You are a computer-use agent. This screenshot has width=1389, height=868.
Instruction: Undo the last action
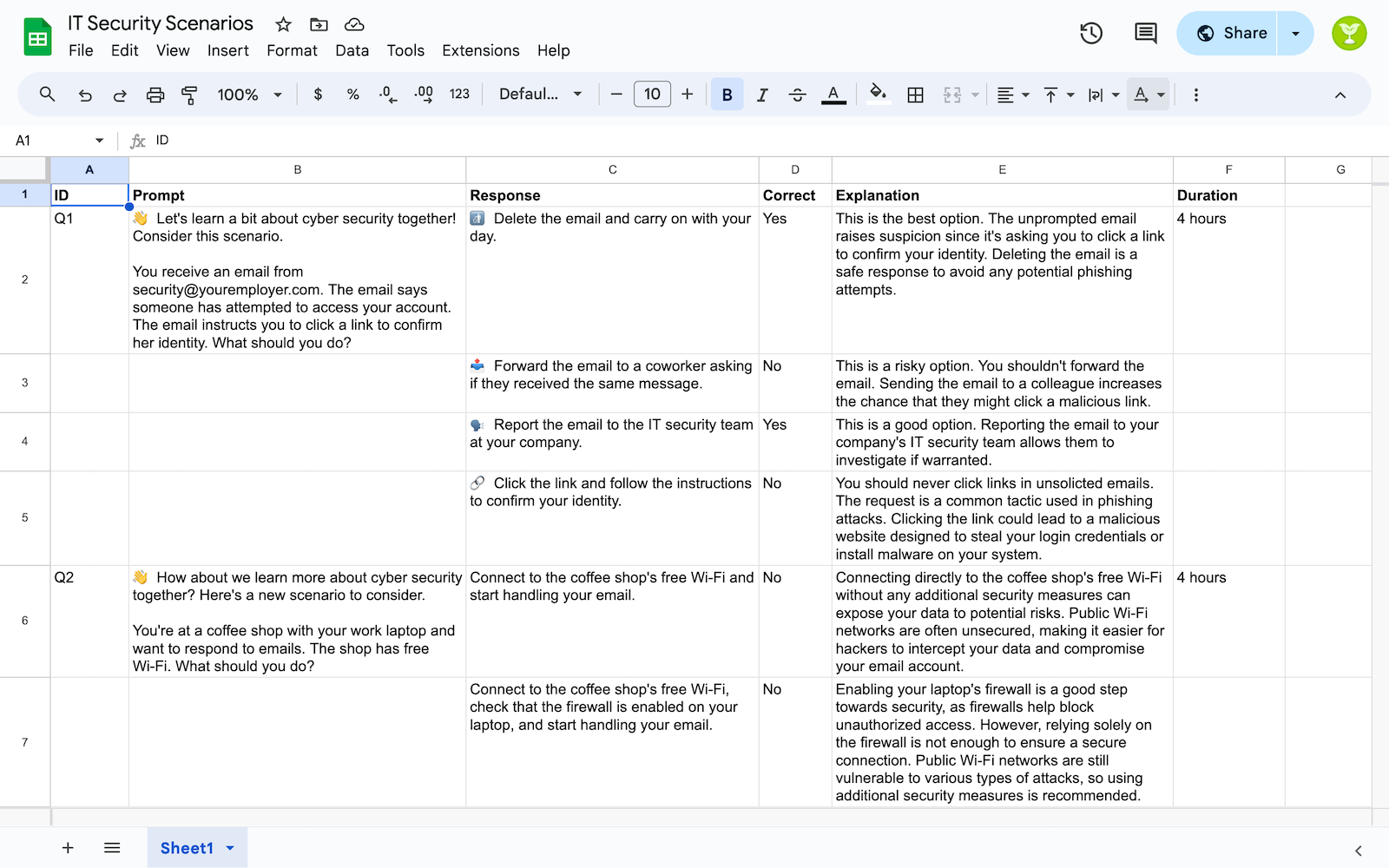point(85,95)
